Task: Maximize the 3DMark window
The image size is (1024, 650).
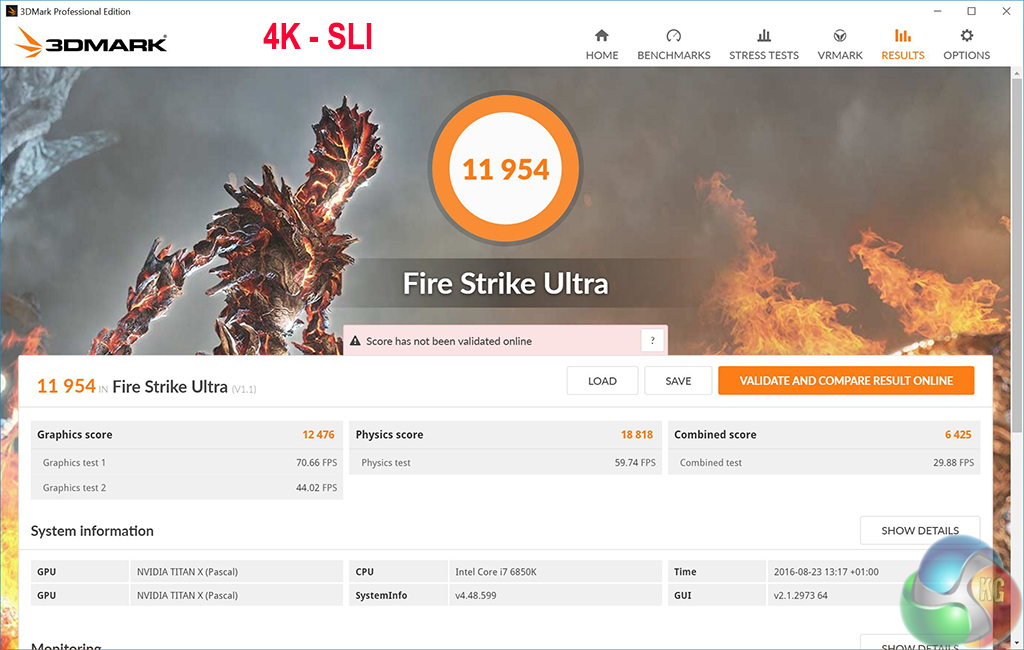Action: [971, 11]
